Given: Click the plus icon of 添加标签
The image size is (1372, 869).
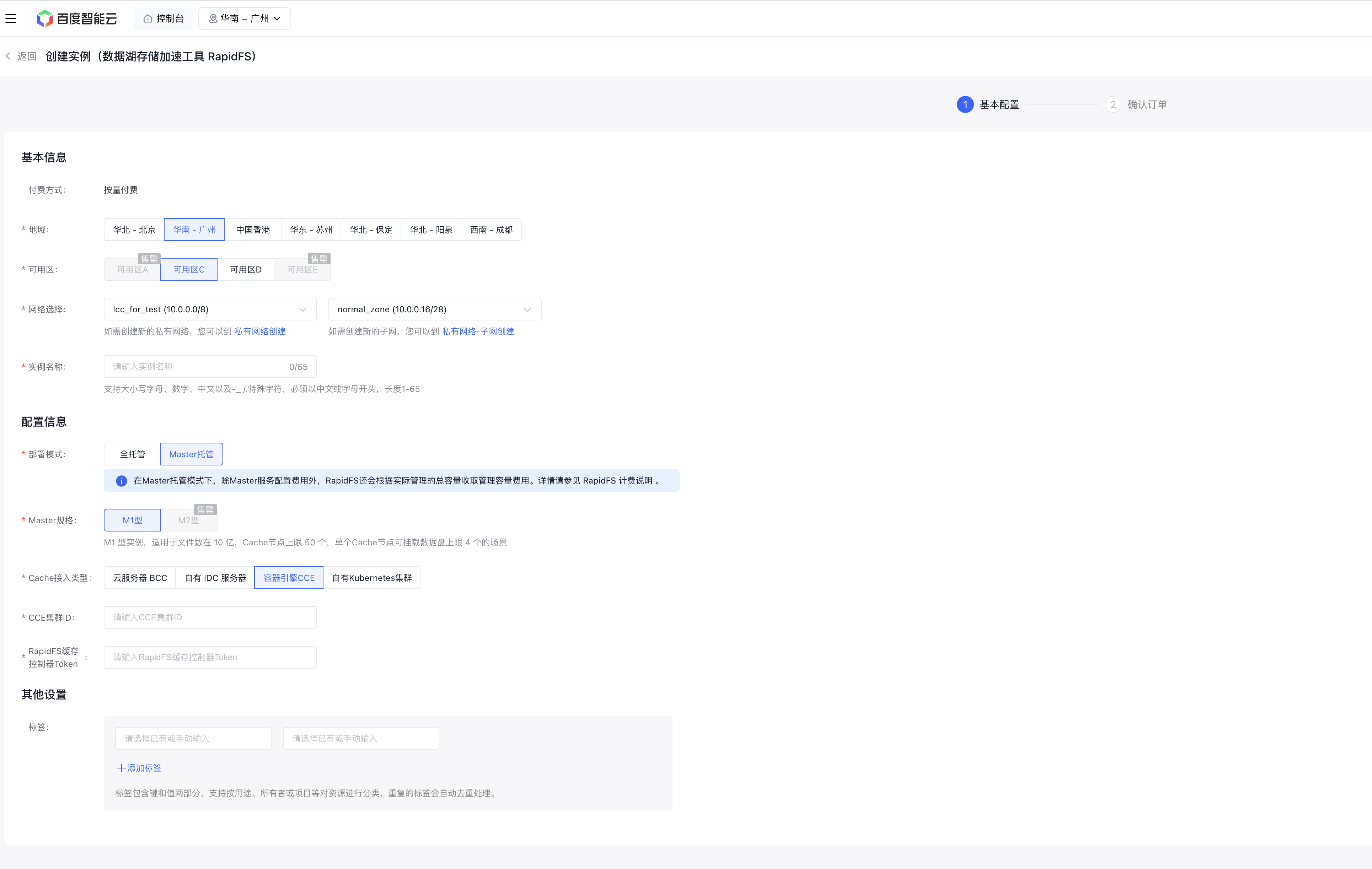Looking at the screenshot, I should [121, 768].
